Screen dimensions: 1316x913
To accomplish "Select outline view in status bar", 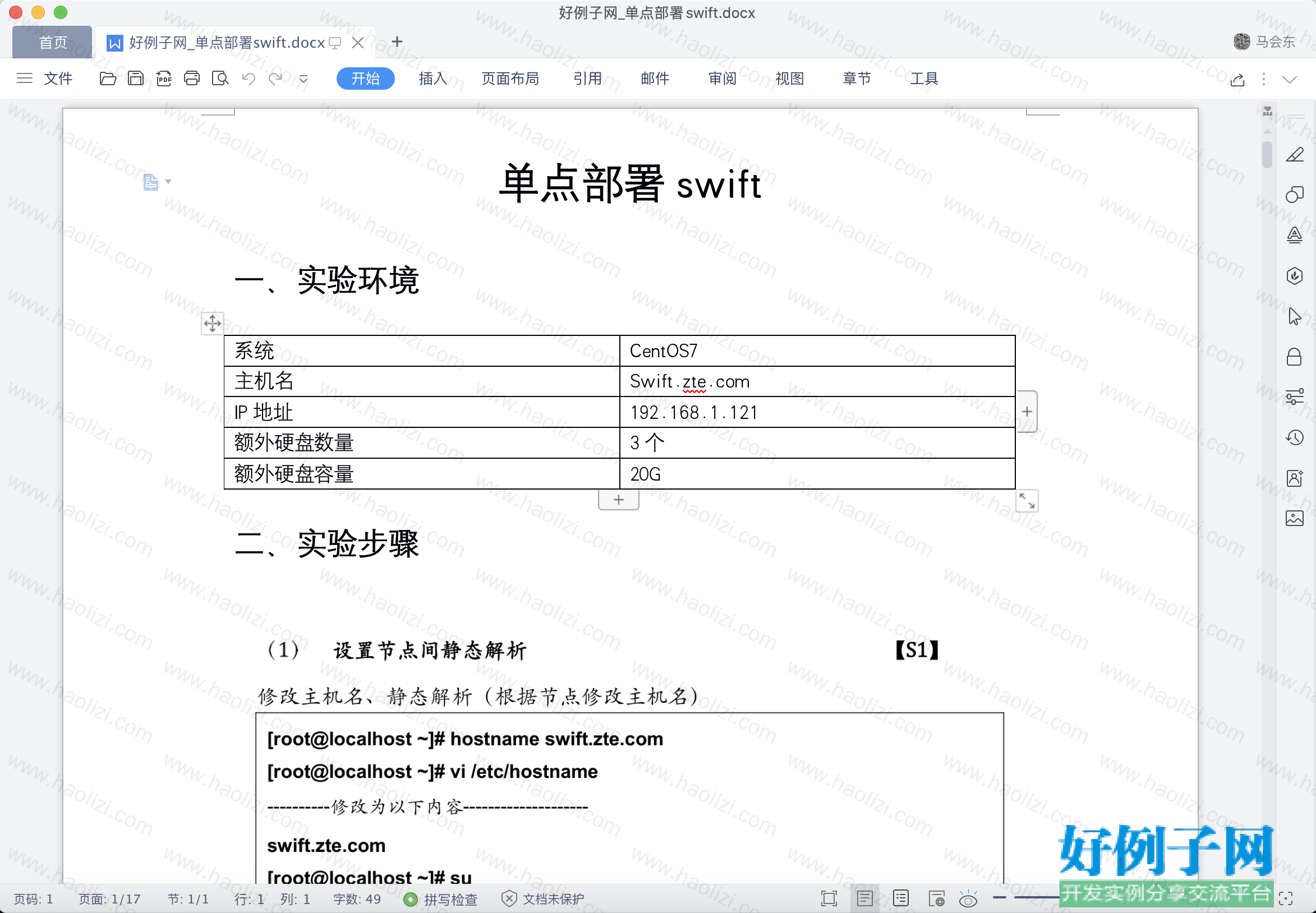I will point(900,898).
